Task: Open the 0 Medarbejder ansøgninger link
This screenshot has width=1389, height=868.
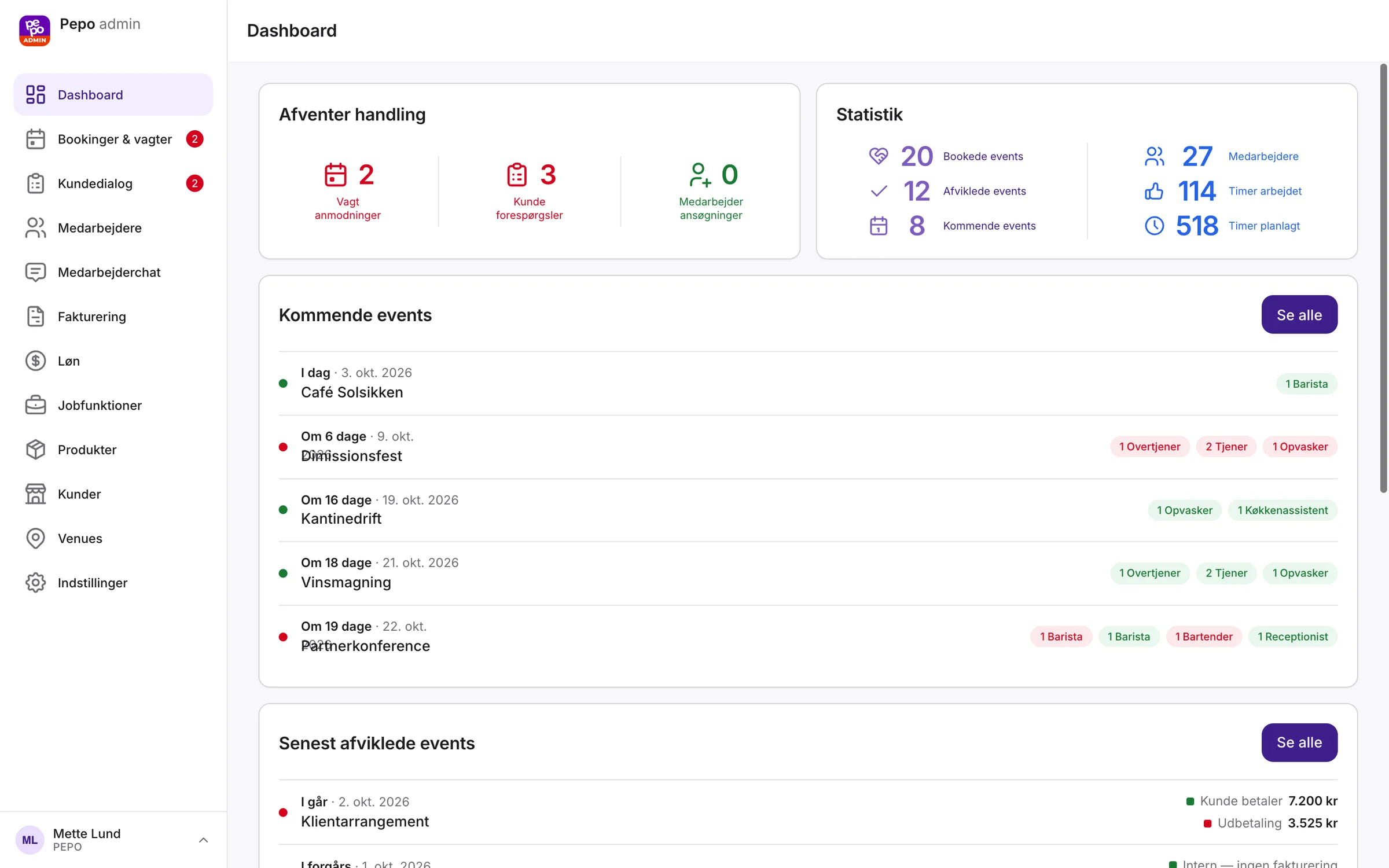Action: [711, 192]
